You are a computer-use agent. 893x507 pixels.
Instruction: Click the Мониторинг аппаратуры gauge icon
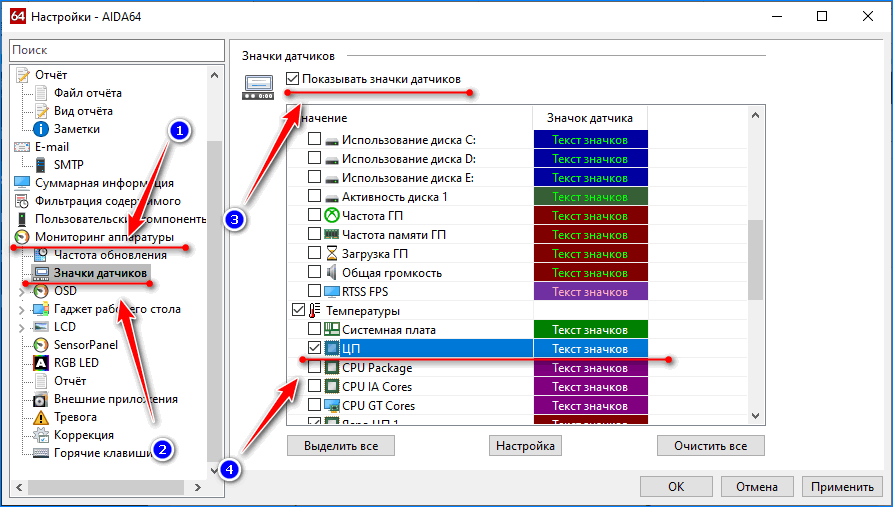pyautogui.click(x=22, y=237)
